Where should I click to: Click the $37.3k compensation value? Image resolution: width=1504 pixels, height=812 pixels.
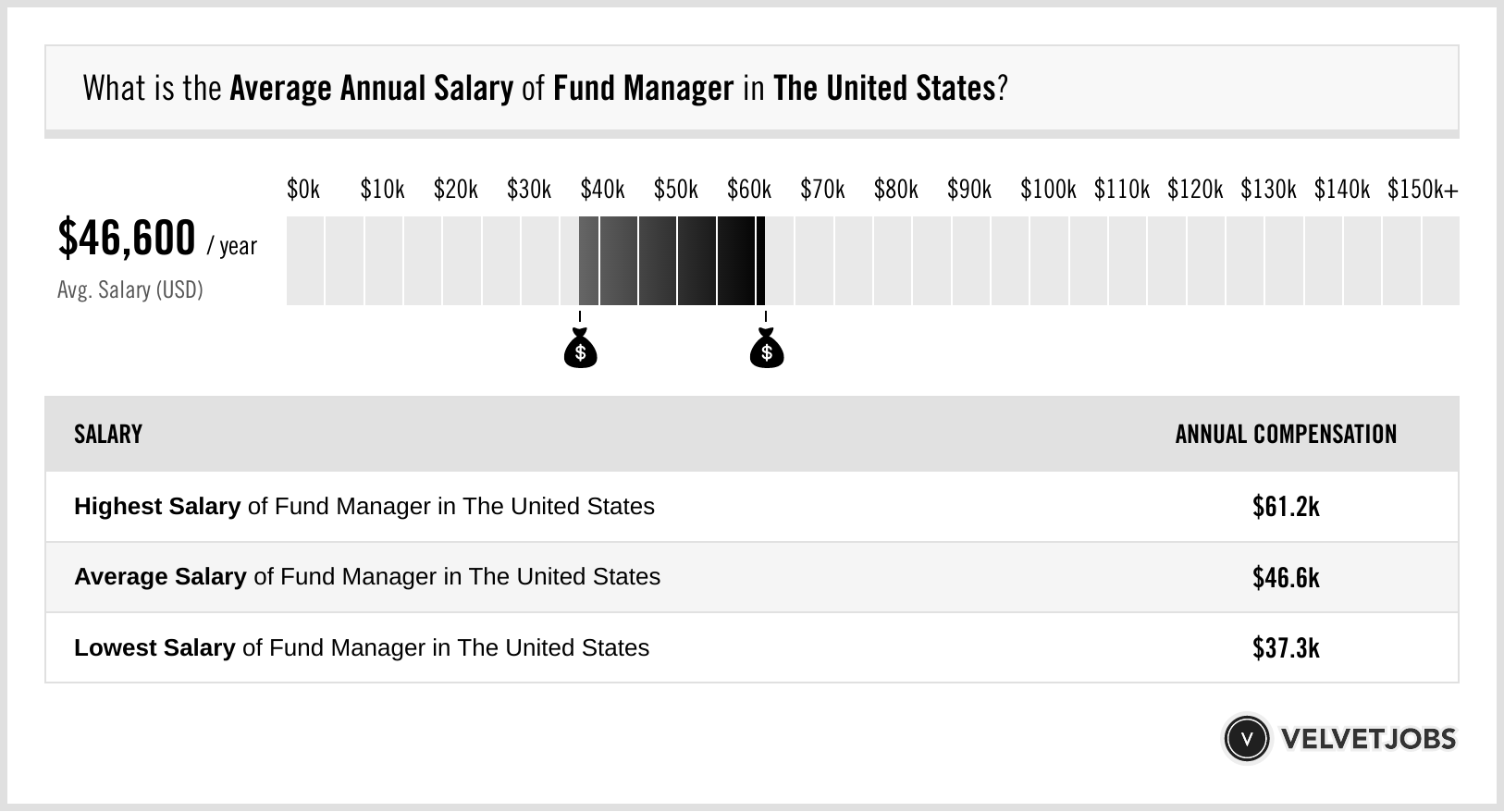(1286, 647)
